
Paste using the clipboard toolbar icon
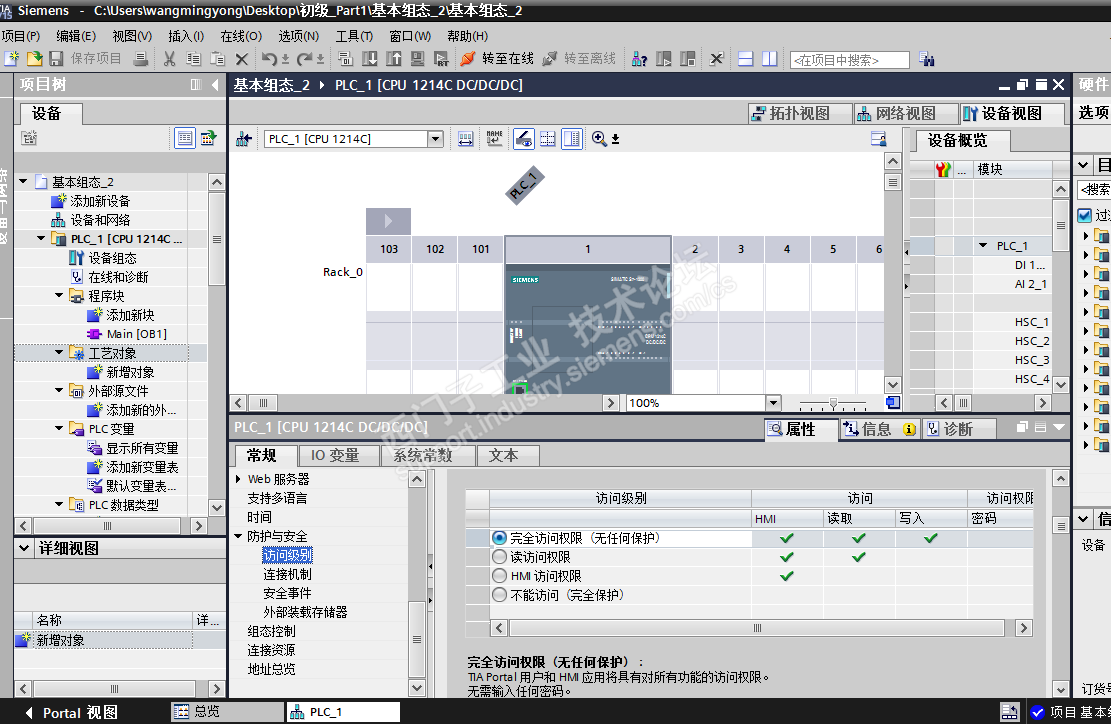[218, 59]
